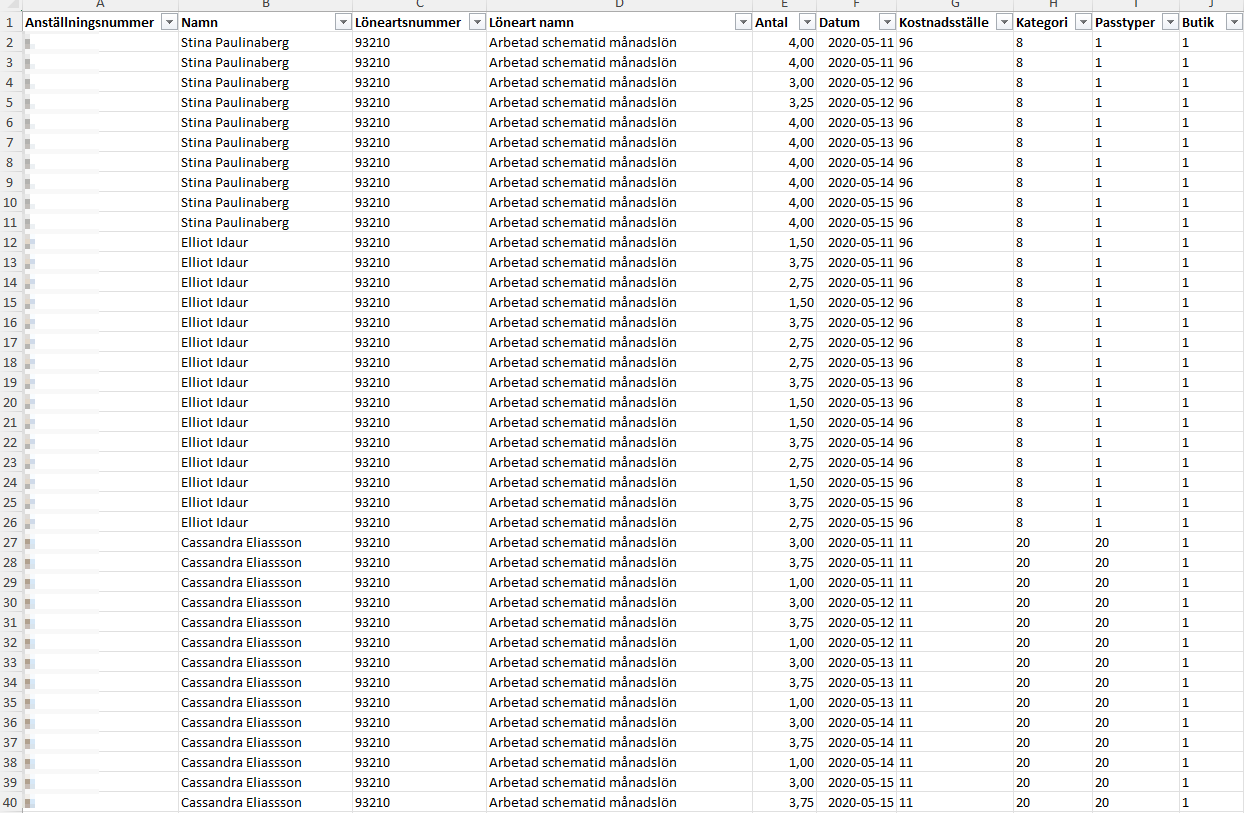Click 'Cassandra Eliassson' name cell in row 27
Screen dimensions: 1244x813
click(x=265, y=542)
